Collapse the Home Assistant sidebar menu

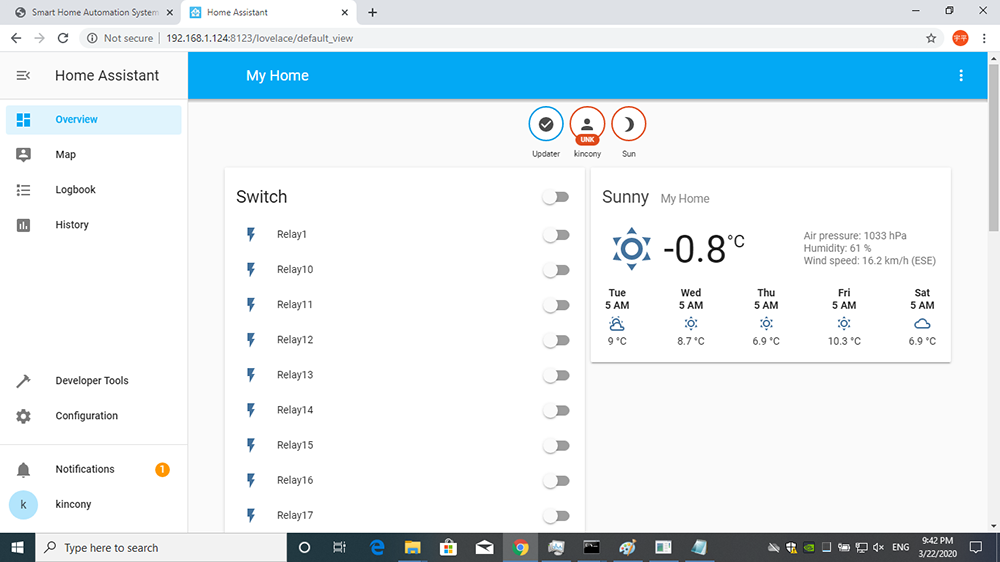[23, 76]
